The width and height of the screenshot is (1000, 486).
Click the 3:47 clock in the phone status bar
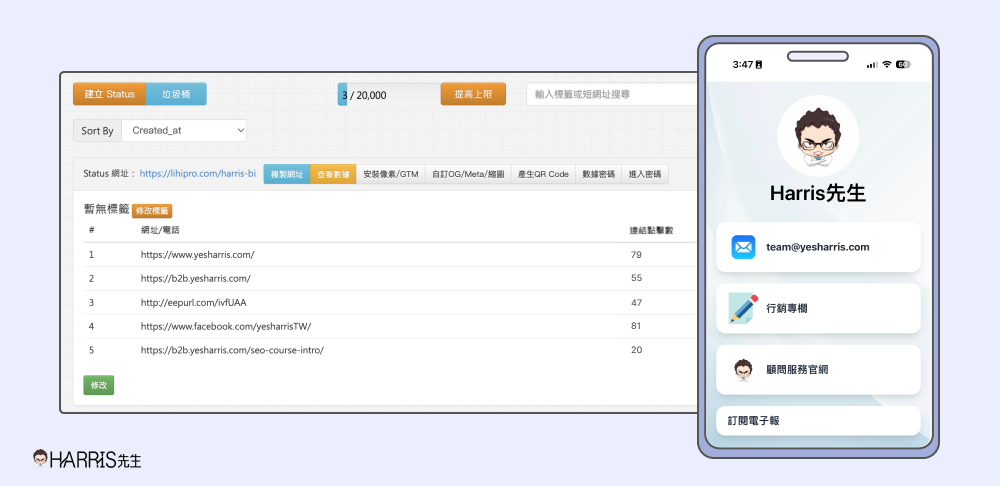tap(743, 64)
